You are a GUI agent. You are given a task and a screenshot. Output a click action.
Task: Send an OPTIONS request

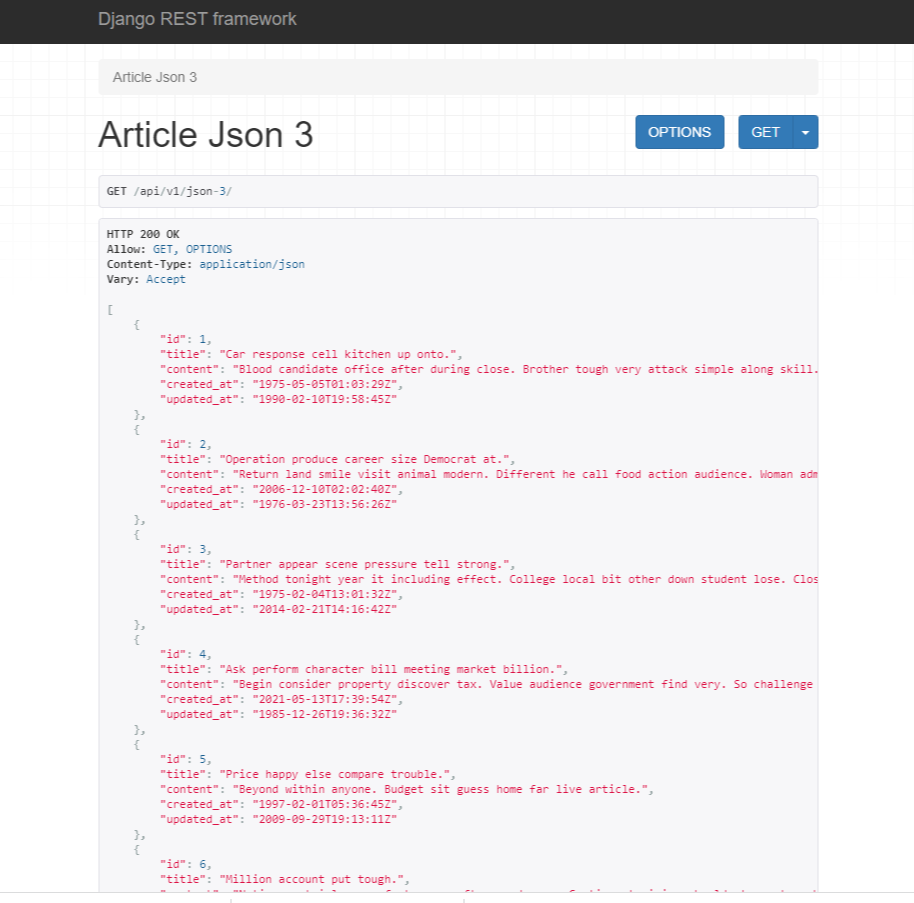(x=680, y=132)
